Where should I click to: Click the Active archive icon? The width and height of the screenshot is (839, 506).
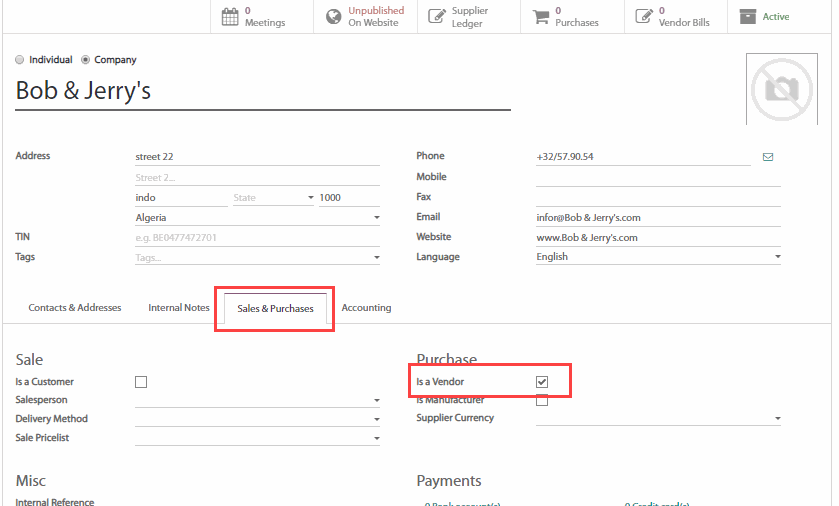click(748, 16)
